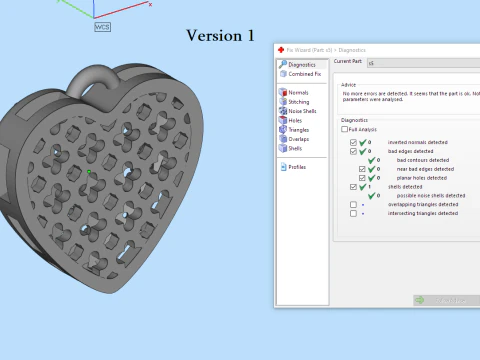This screenshot has width=480, height=360.
Task: Click the shells detected label
Action: click(x=405, y=187)
